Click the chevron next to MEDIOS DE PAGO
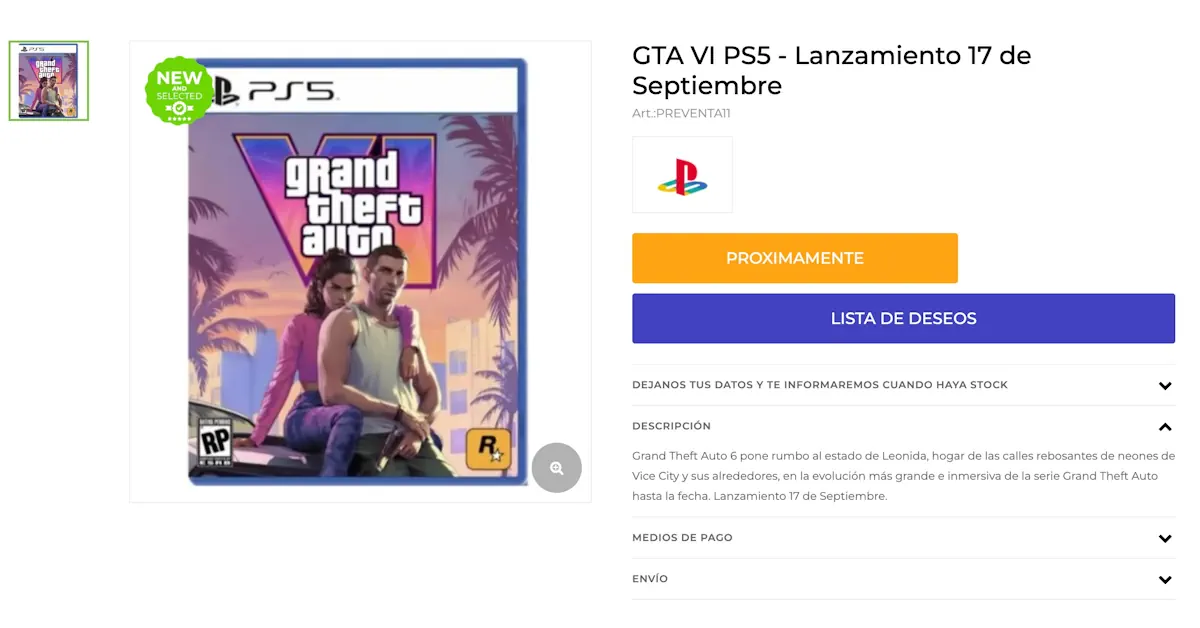The image size is (1200, 628). coord(1164,537)
